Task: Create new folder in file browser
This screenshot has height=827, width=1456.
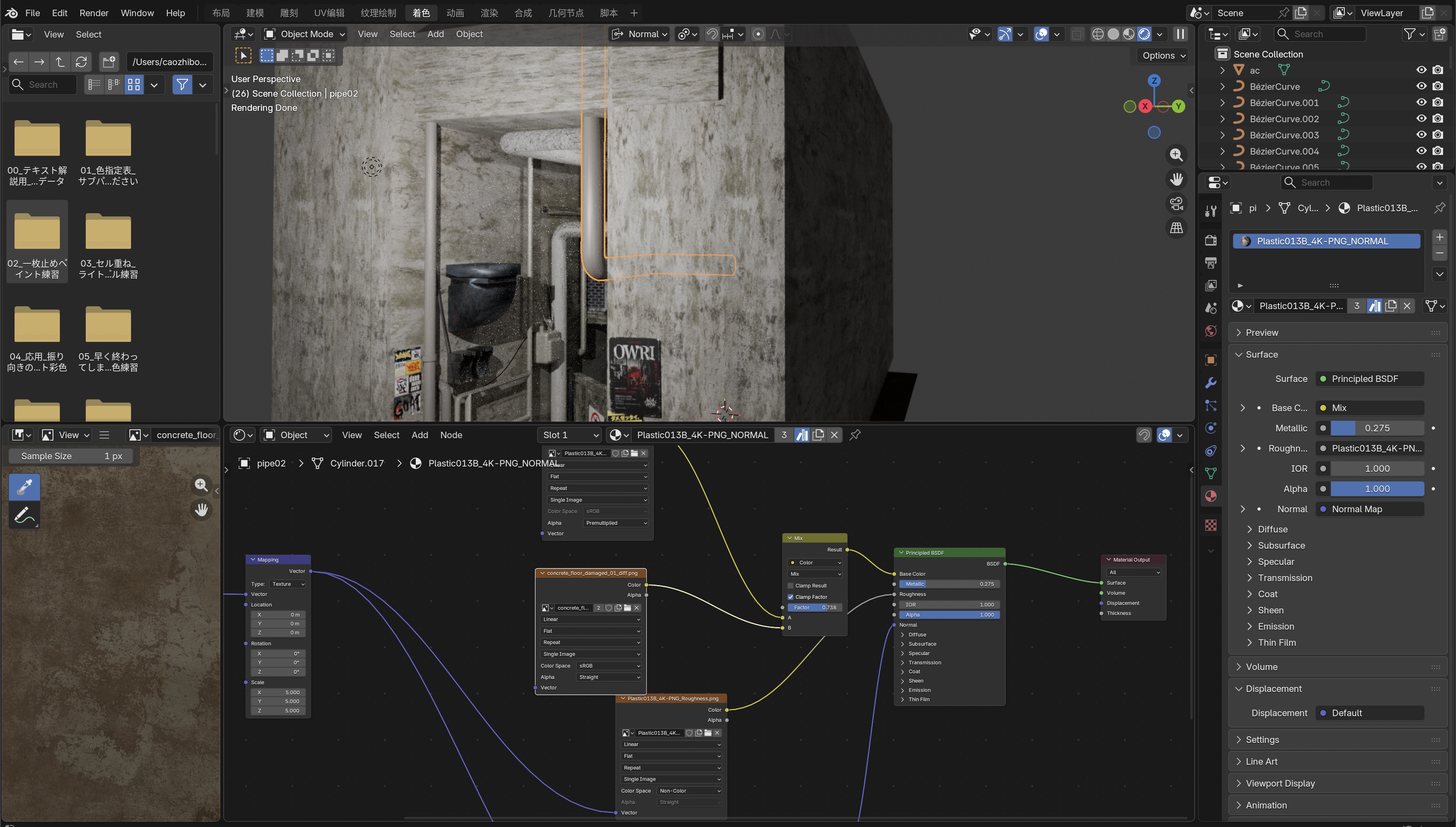Action: pyautogui.click(x=109, y=61)
